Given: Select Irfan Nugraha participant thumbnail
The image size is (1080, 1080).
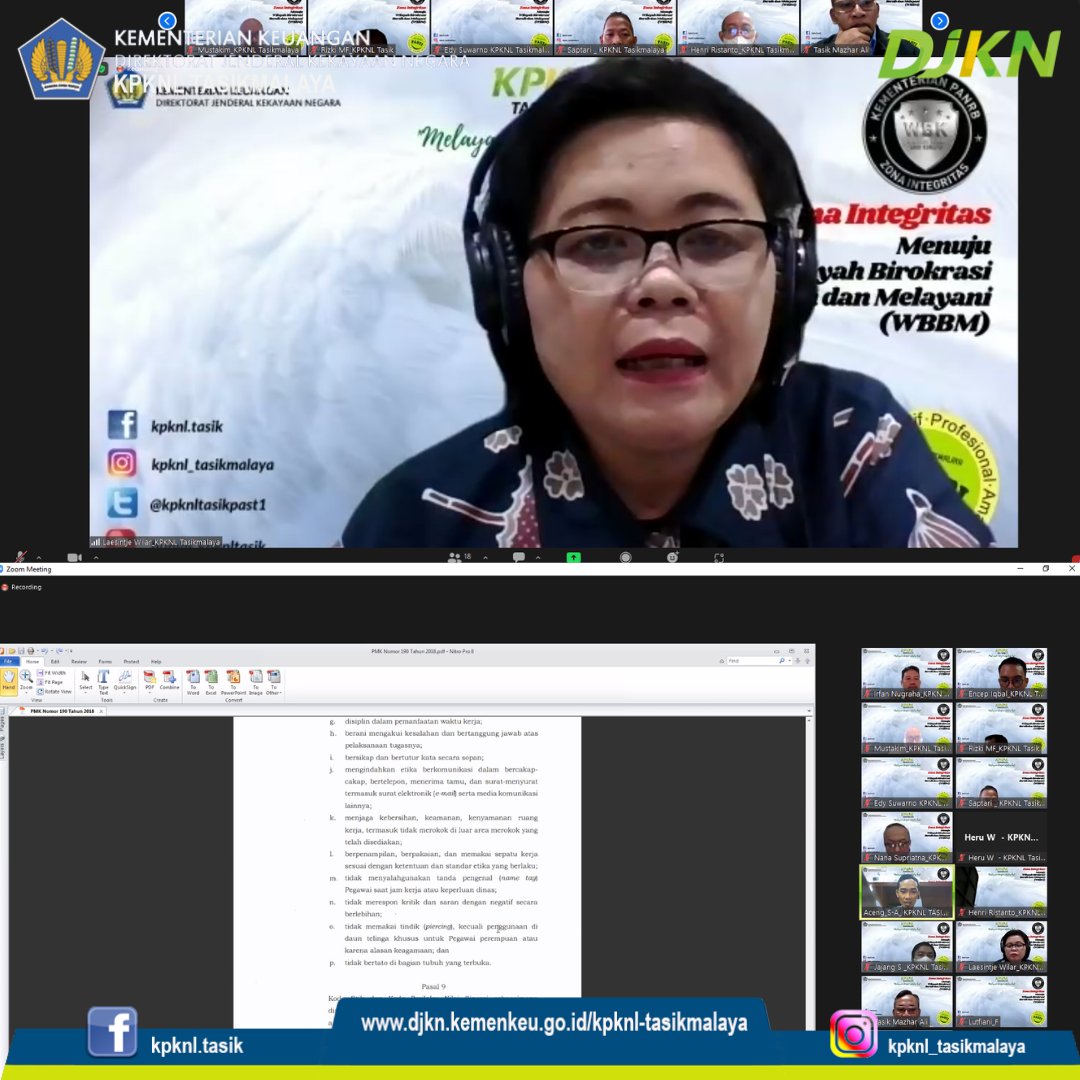Looking at the screenshot, I should point(906,673).
